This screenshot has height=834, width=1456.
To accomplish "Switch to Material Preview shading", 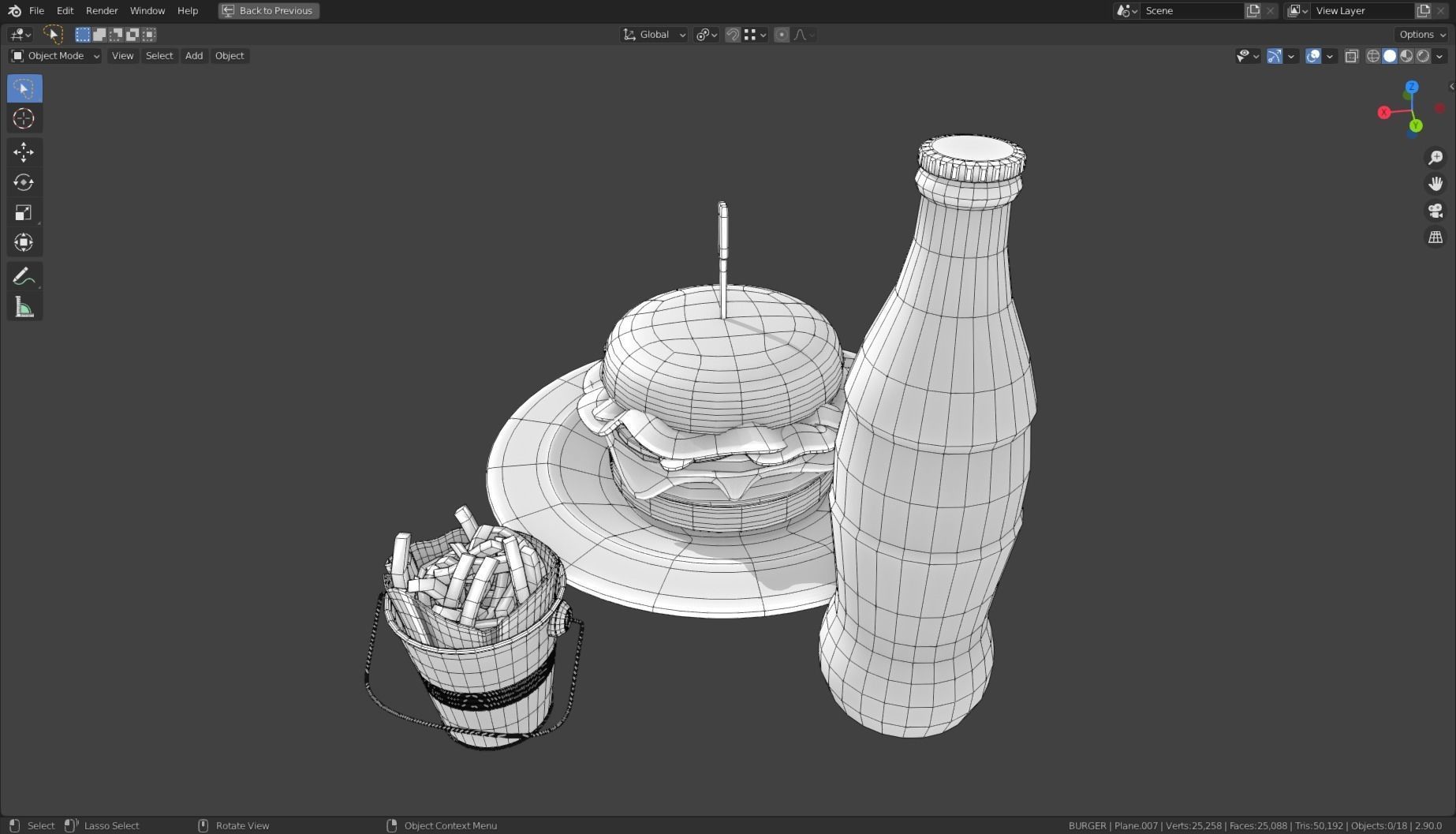I will tap(1406, 56).
